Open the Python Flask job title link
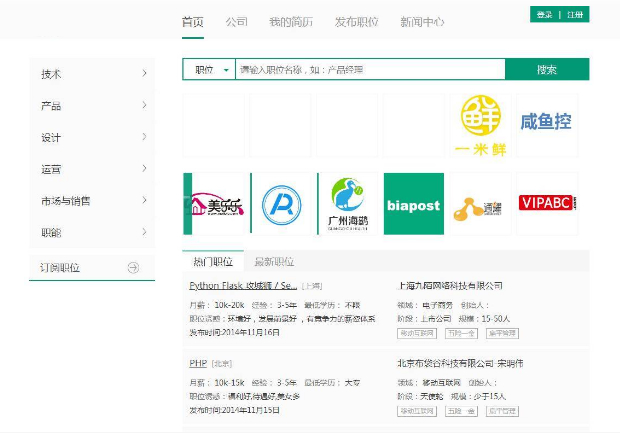Image resolution: width=620 pixels, height=433 pixels. tap(243, 286)
